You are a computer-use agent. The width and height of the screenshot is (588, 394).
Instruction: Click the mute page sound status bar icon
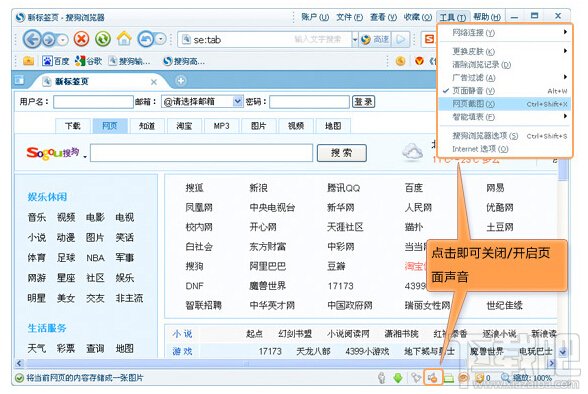point(433,378)
